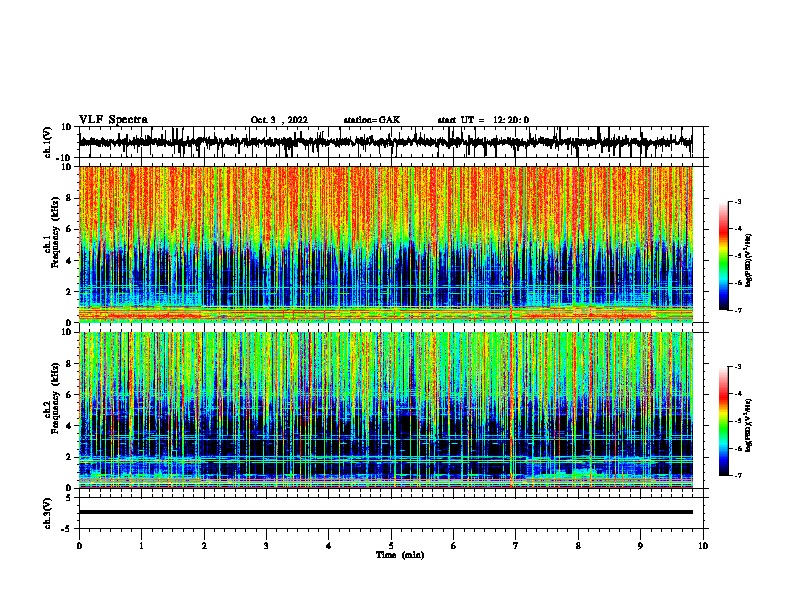Click the ch.2 color bar log(PSD) unit label
This screenshot has width=792, height=612.
click(x=748, y=425)
